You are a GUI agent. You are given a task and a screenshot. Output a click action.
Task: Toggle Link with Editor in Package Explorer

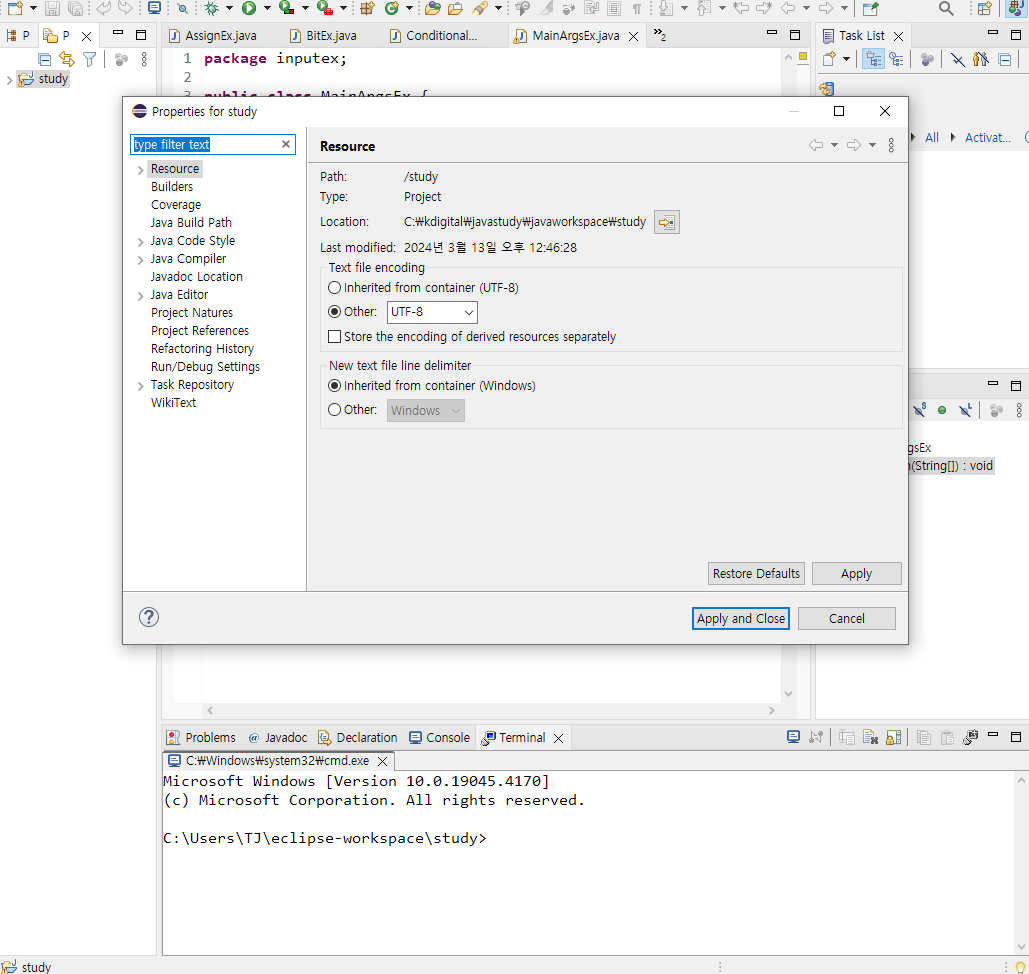point(67,60)
